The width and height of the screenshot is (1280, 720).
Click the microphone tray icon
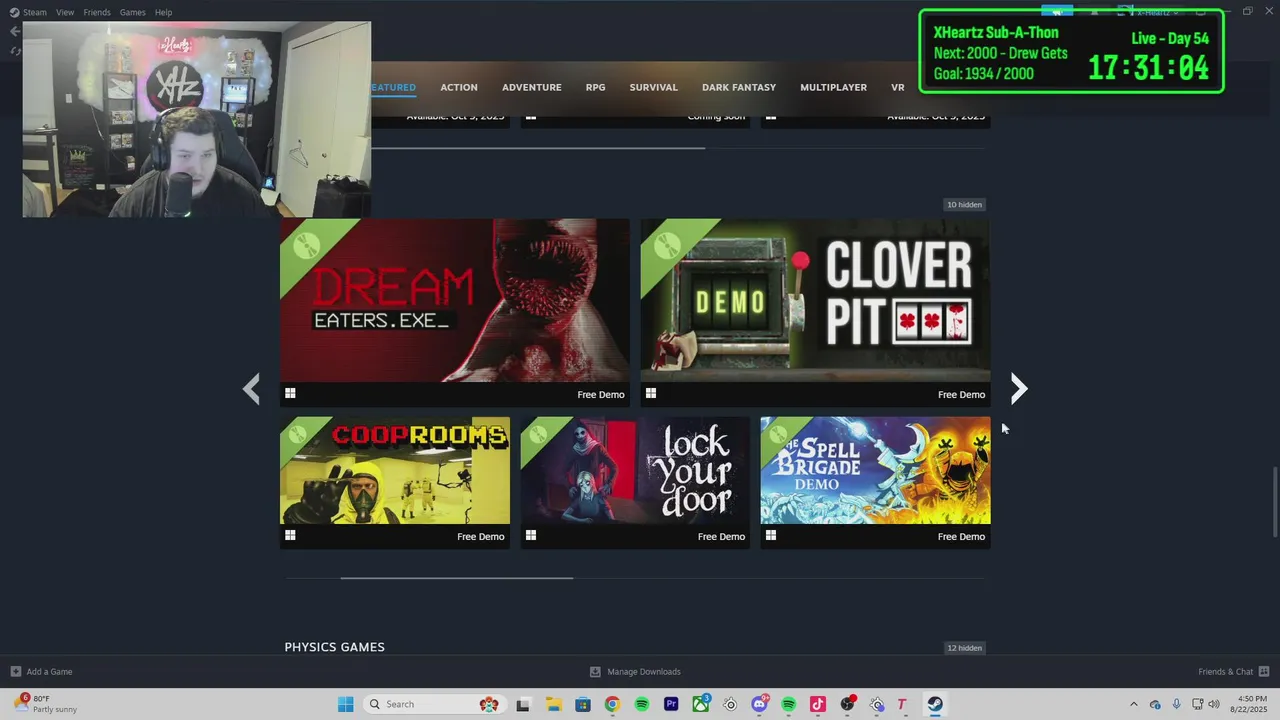point(1177,704)
